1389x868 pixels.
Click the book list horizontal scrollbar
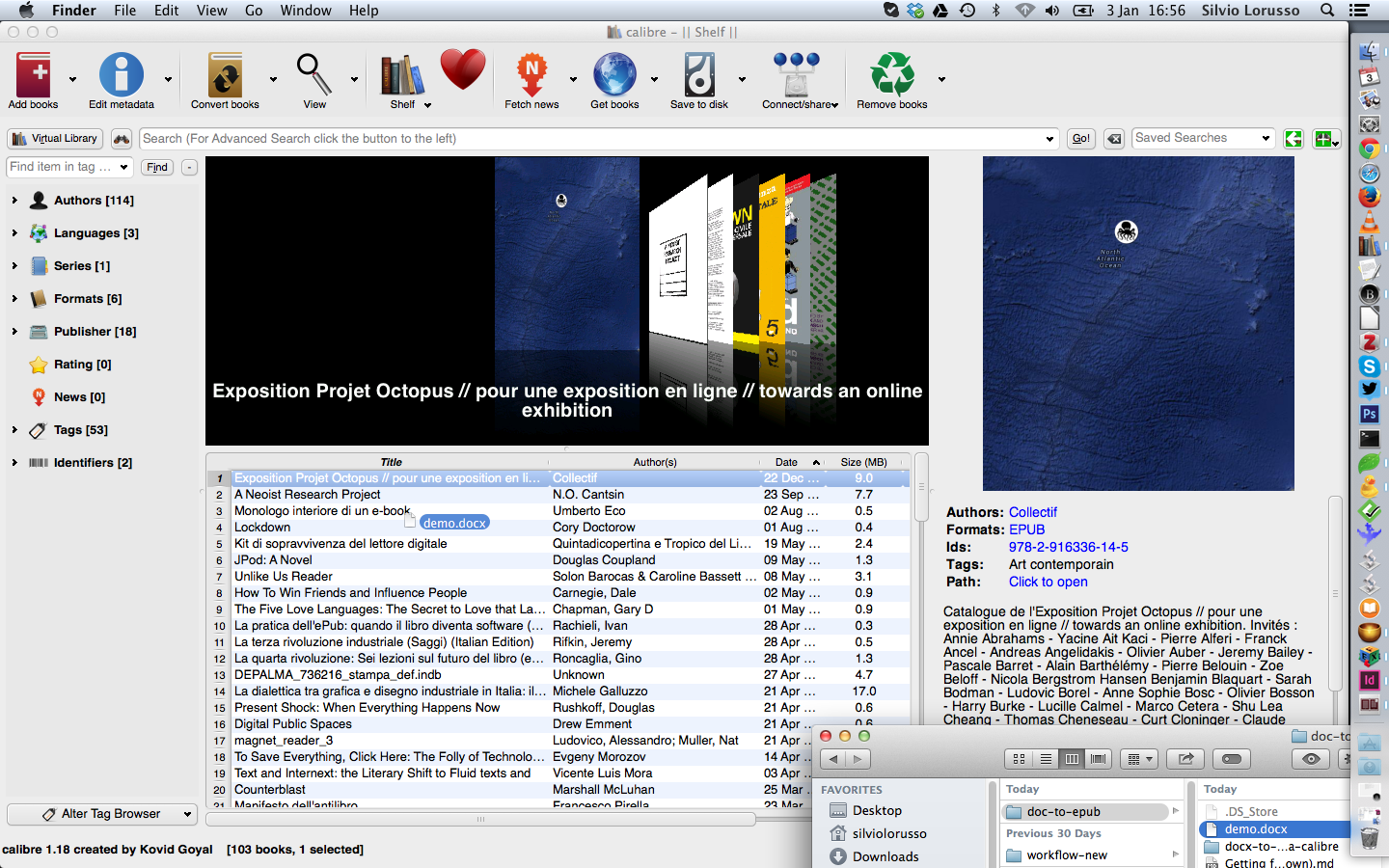coord(480,819)
